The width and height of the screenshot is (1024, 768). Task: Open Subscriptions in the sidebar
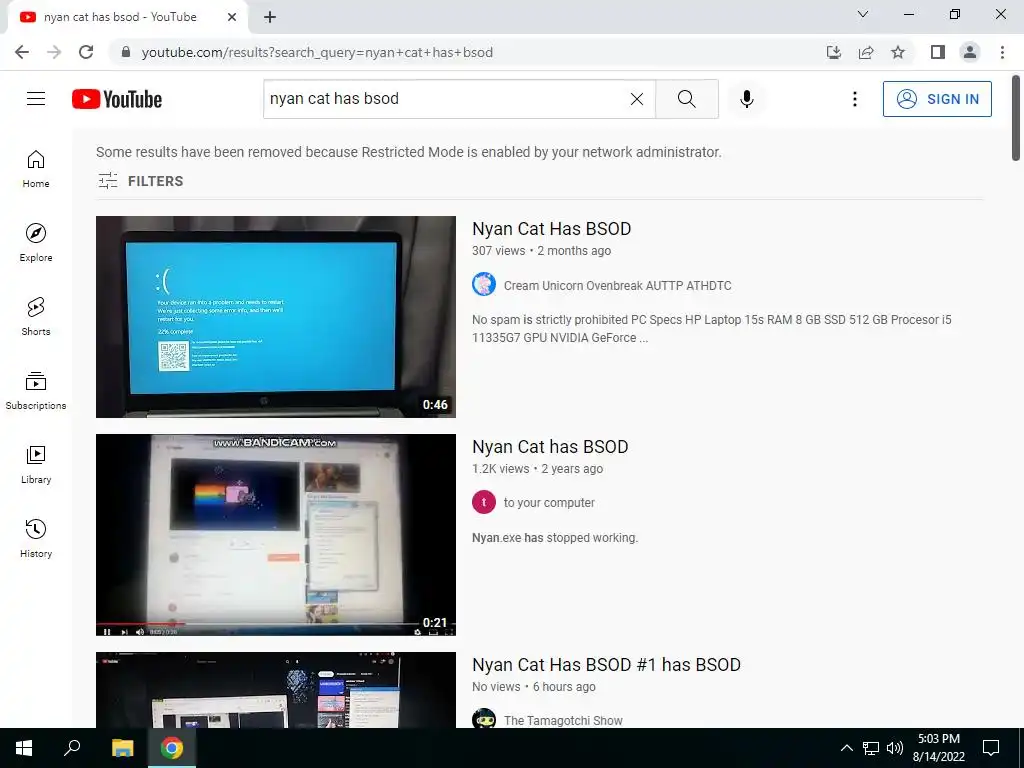pyautogui.click(x=36, y=391)
